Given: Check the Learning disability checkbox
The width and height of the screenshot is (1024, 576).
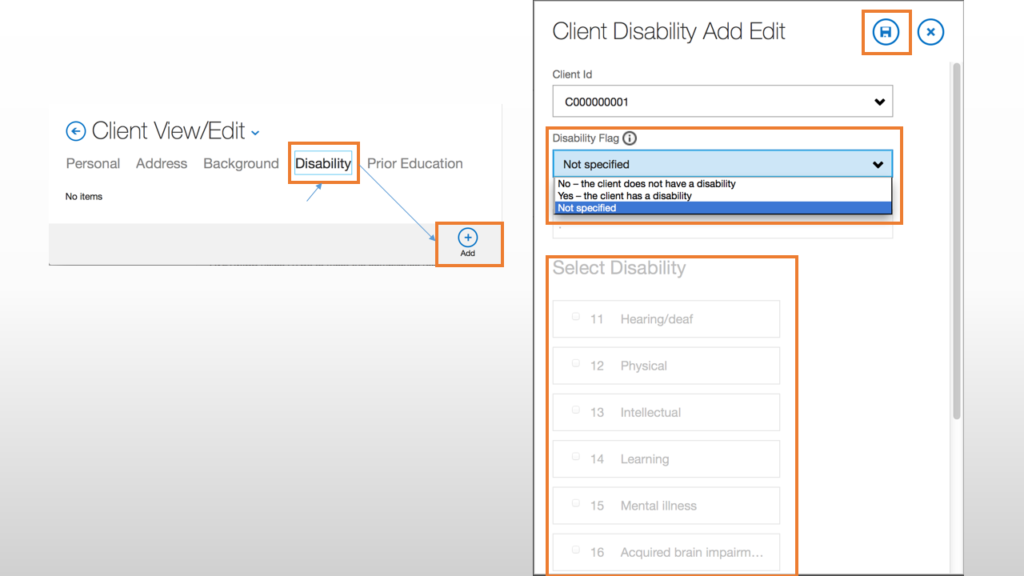Looking at the screenshot, I should tap(575, 457).
